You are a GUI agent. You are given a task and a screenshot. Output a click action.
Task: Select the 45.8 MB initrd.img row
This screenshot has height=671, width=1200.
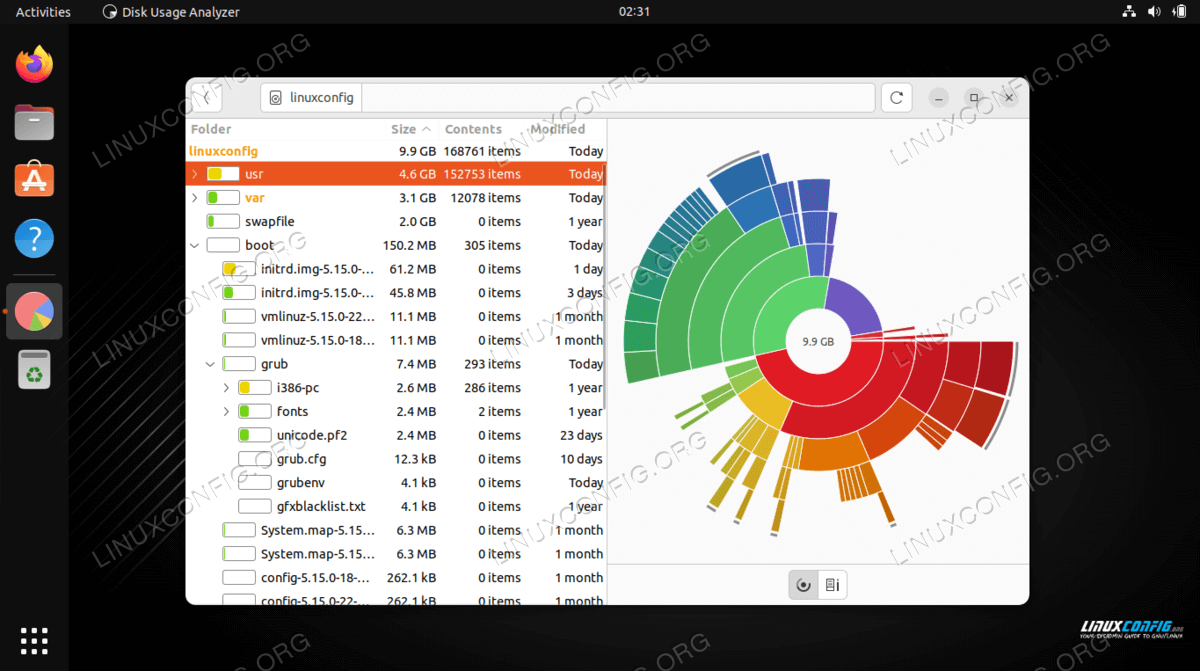396,293
